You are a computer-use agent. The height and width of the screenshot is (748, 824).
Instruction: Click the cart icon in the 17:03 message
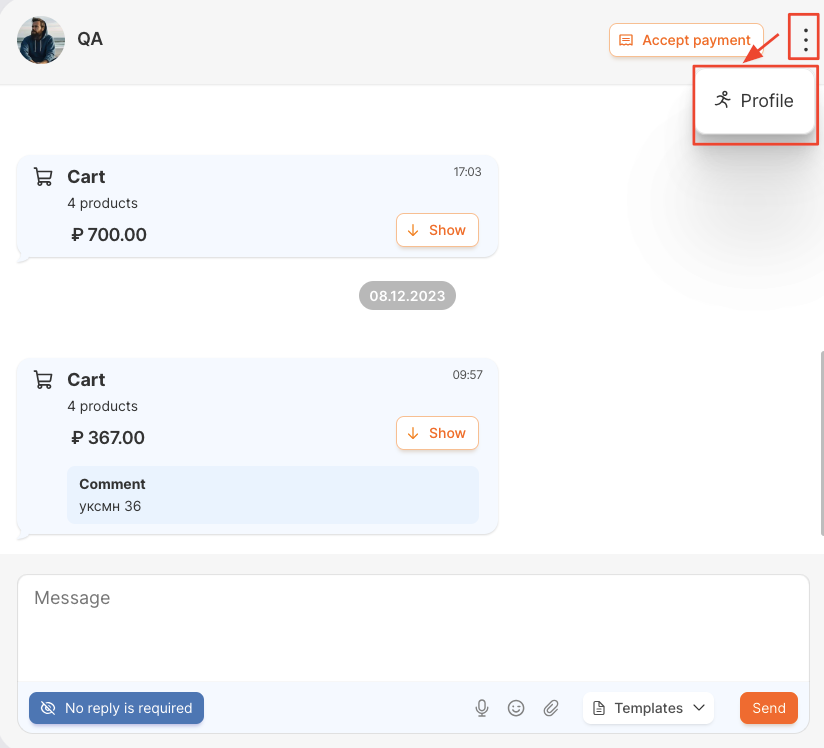tap(43, 177)
